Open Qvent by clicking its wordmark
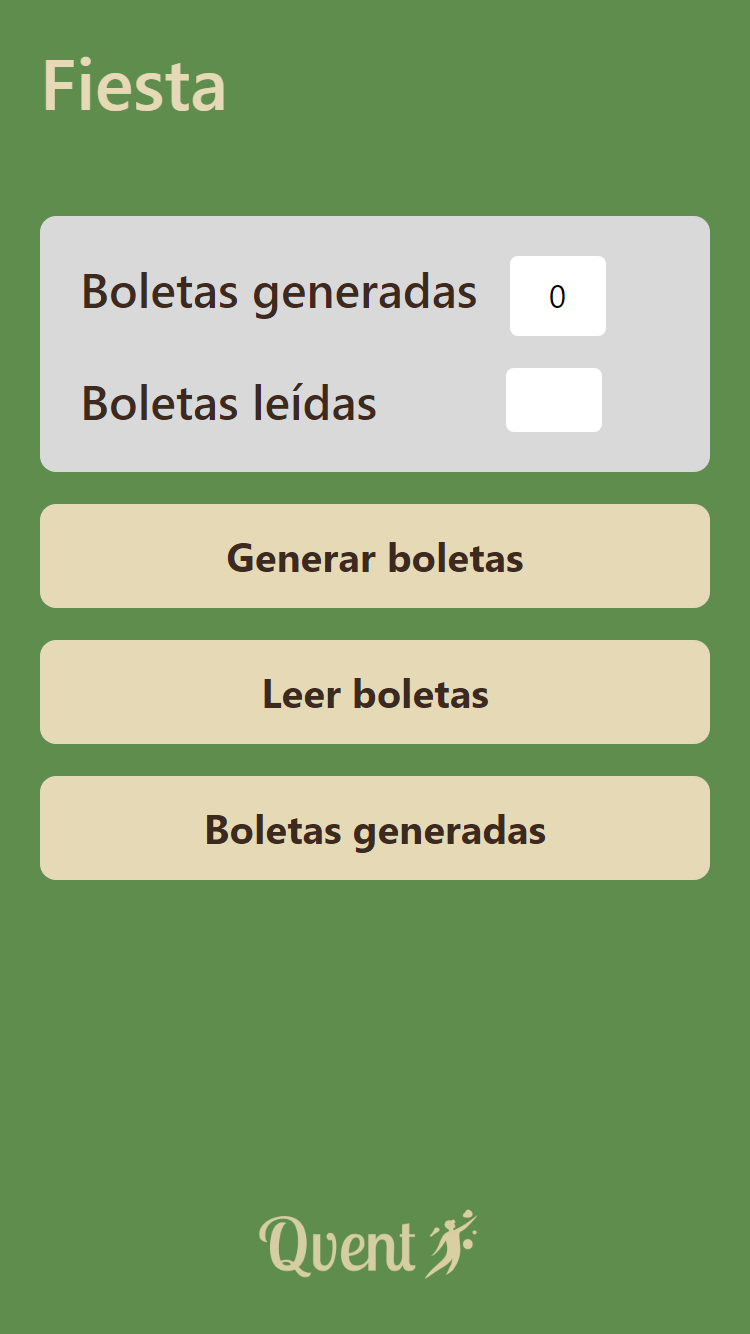 pos(340,1245)
